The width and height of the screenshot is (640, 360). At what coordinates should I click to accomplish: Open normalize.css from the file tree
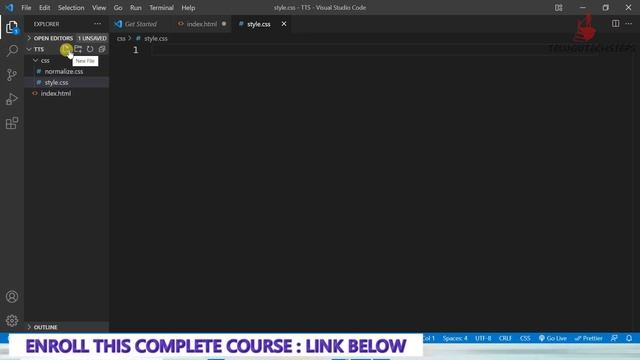pyautogui.click(x=64, y=71)
